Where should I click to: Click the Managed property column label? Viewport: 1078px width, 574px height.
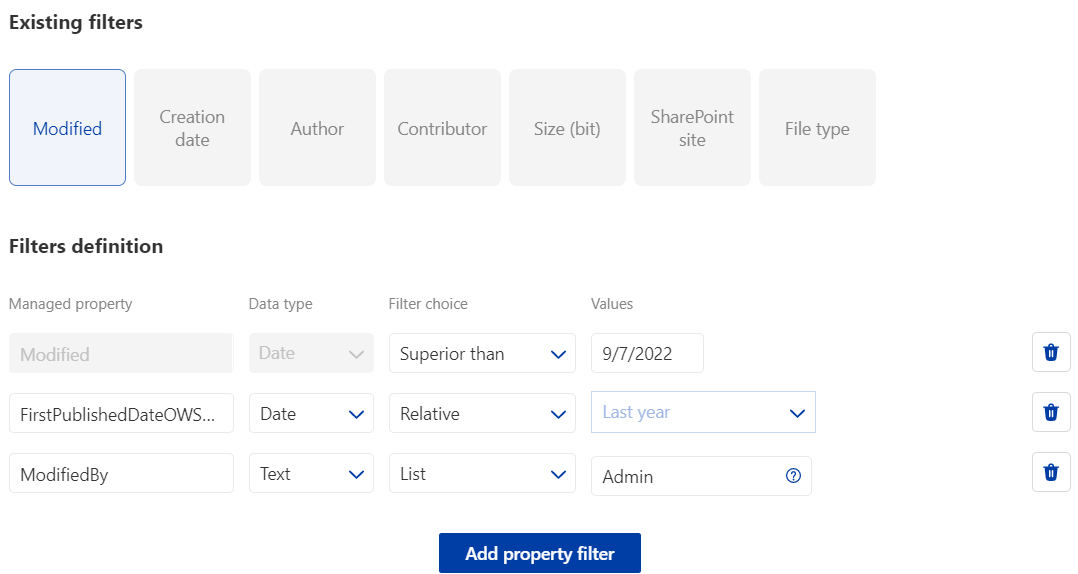click(x=70, y=304)
